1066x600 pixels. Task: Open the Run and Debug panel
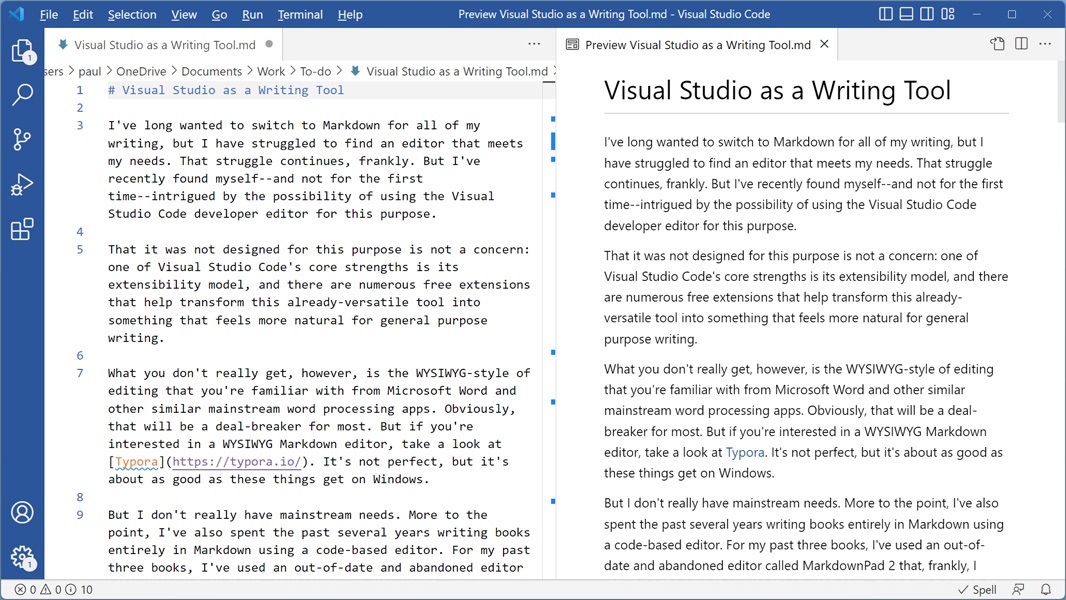click(x=23, y=184)
